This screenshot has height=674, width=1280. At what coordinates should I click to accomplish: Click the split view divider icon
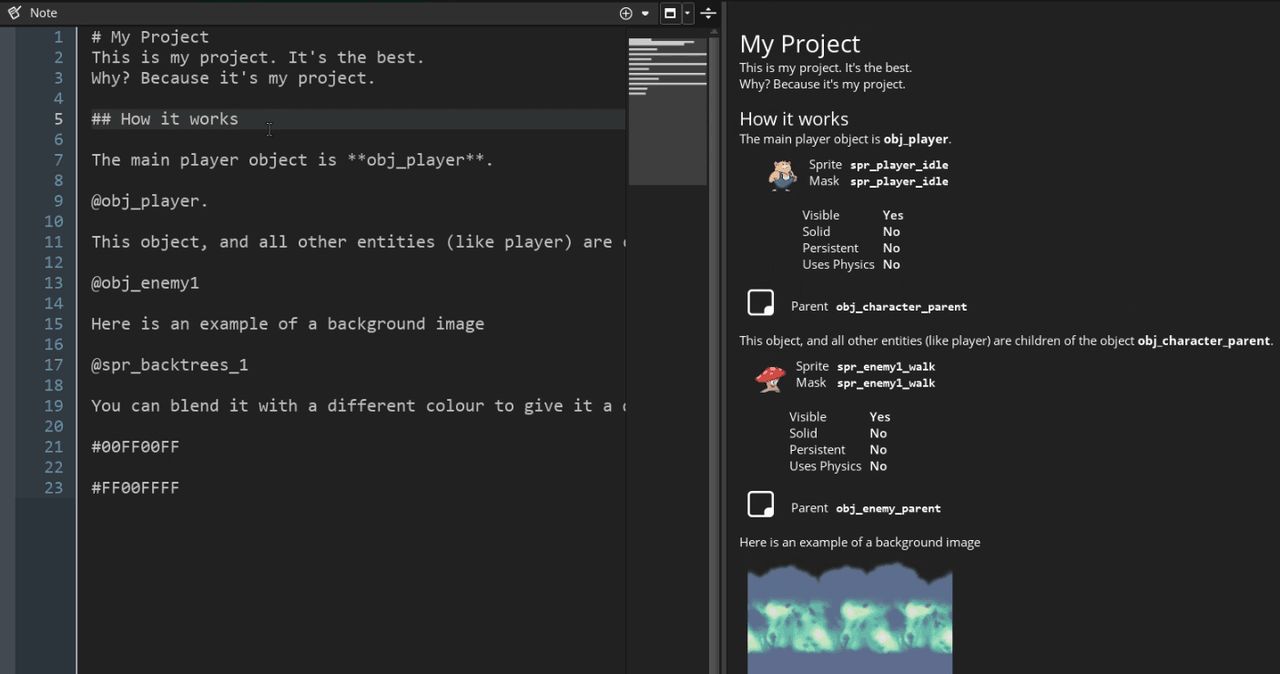(x=708, y=13)
